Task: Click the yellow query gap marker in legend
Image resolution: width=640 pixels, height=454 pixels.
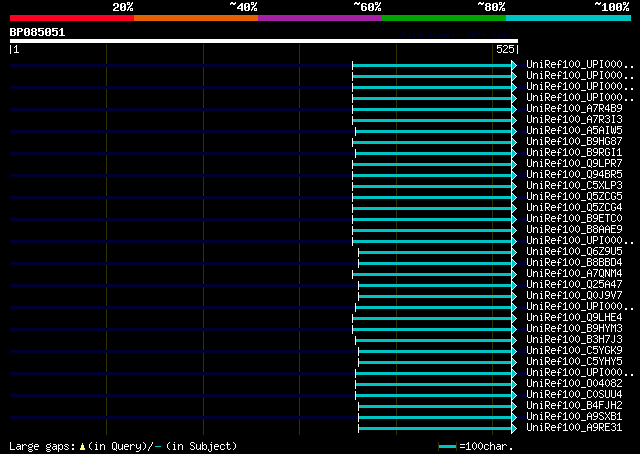Action: 82,447
